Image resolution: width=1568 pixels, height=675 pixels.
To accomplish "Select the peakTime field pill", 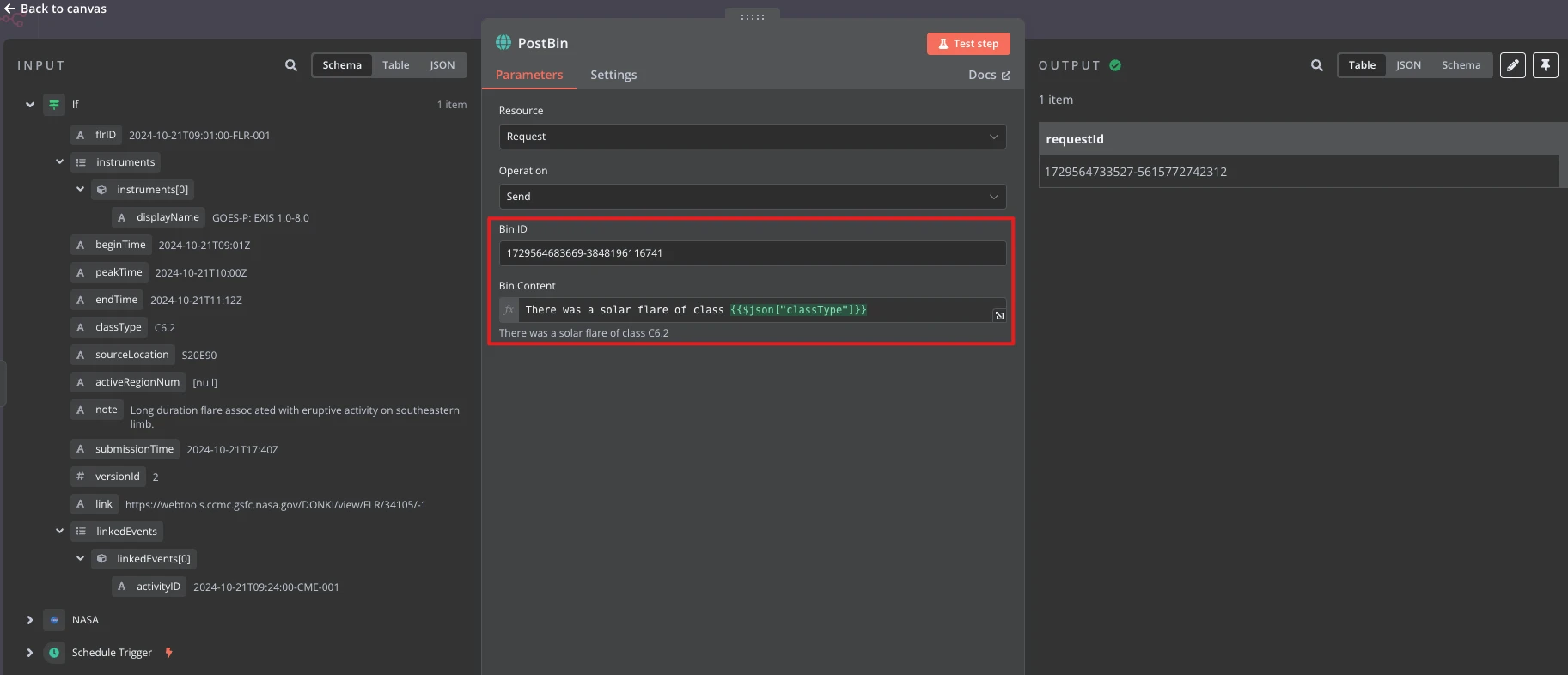I will [x=109, y=272].
